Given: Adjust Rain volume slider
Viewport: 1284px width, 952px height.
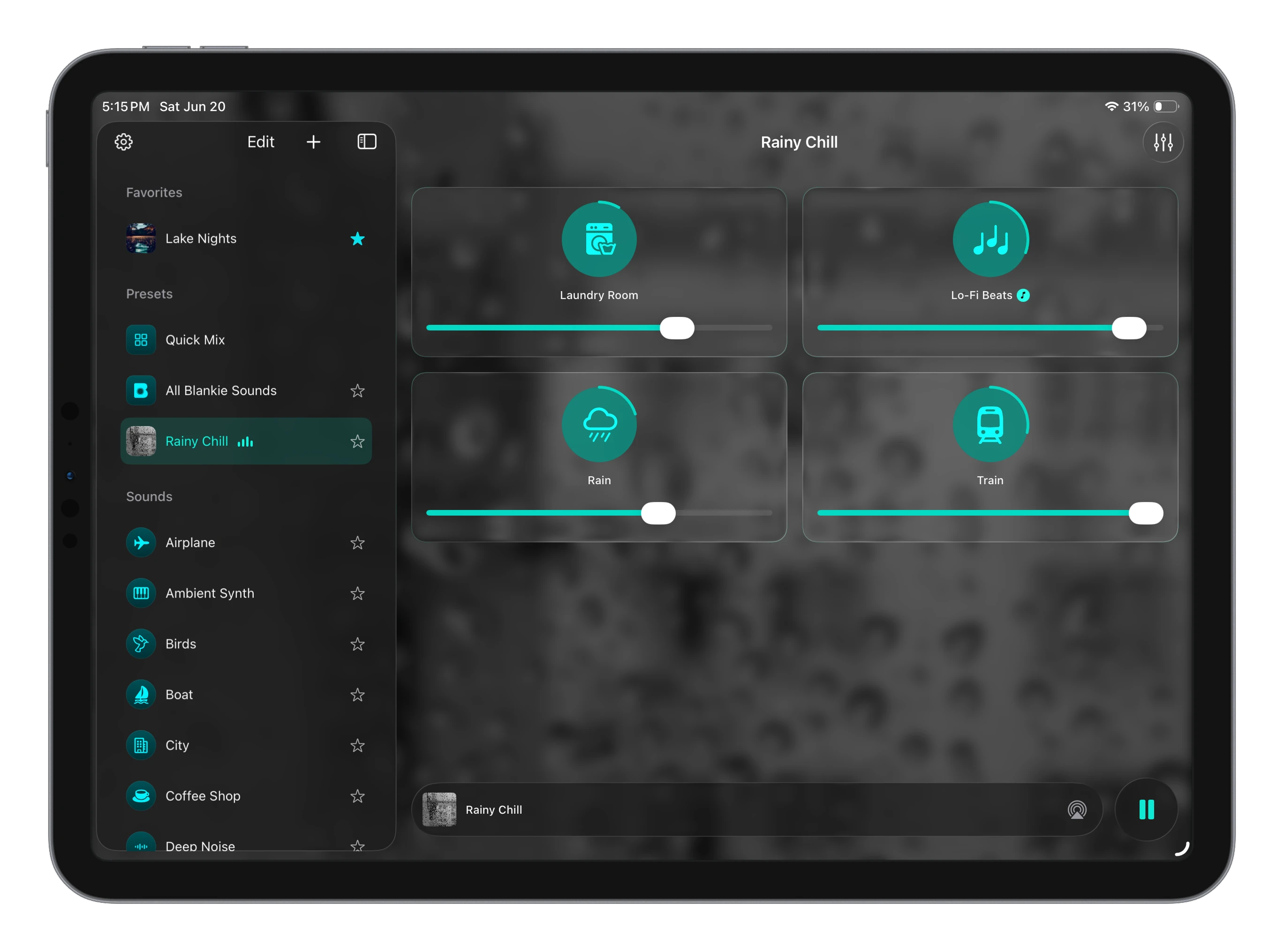Looking at the screenshot, I should pos(599,513).
